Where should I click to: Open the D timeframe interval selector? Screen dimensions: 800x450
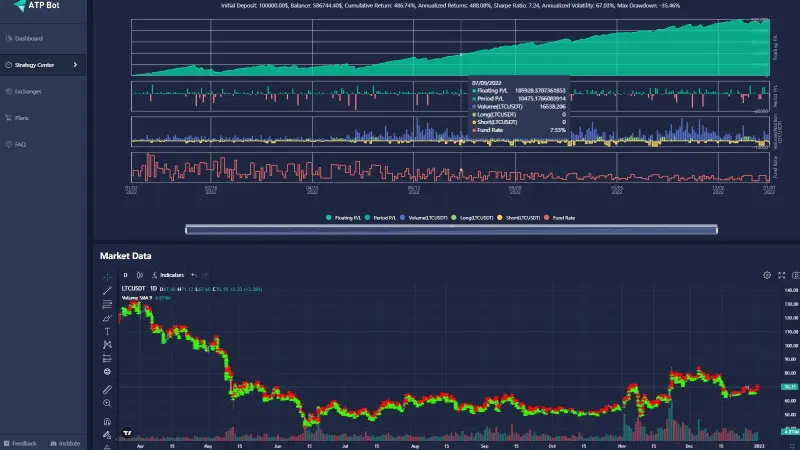(x=125, y=275)
